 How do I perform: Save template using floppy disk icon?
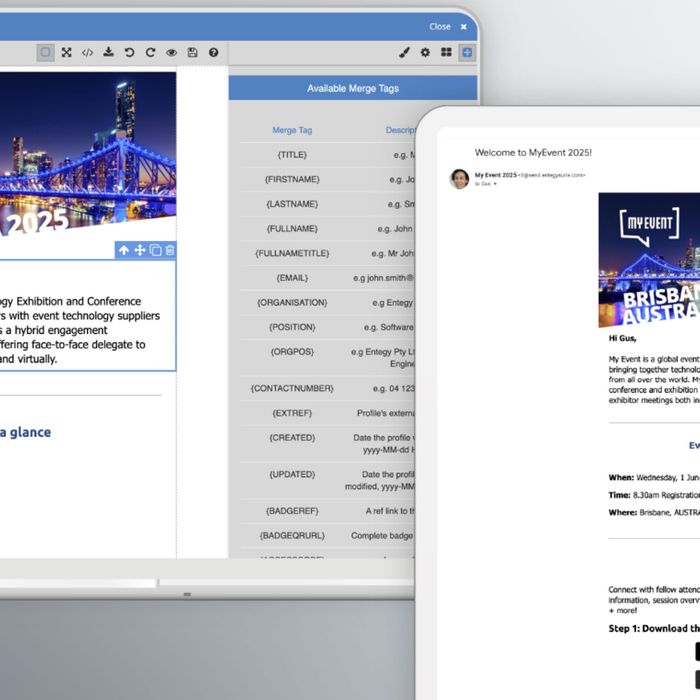(192, 53)
